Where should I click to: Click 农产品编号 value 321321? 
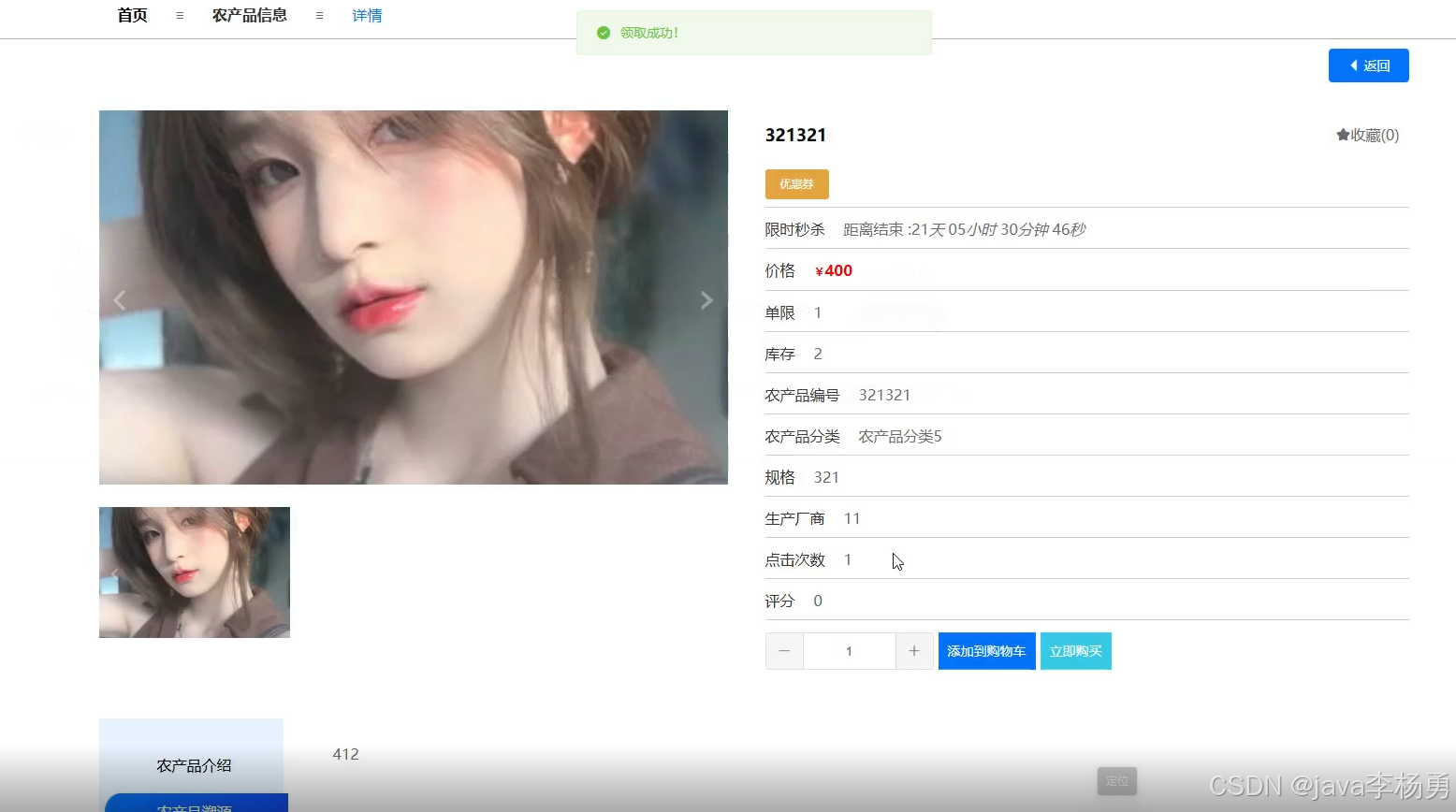click(x=885, y=395)
